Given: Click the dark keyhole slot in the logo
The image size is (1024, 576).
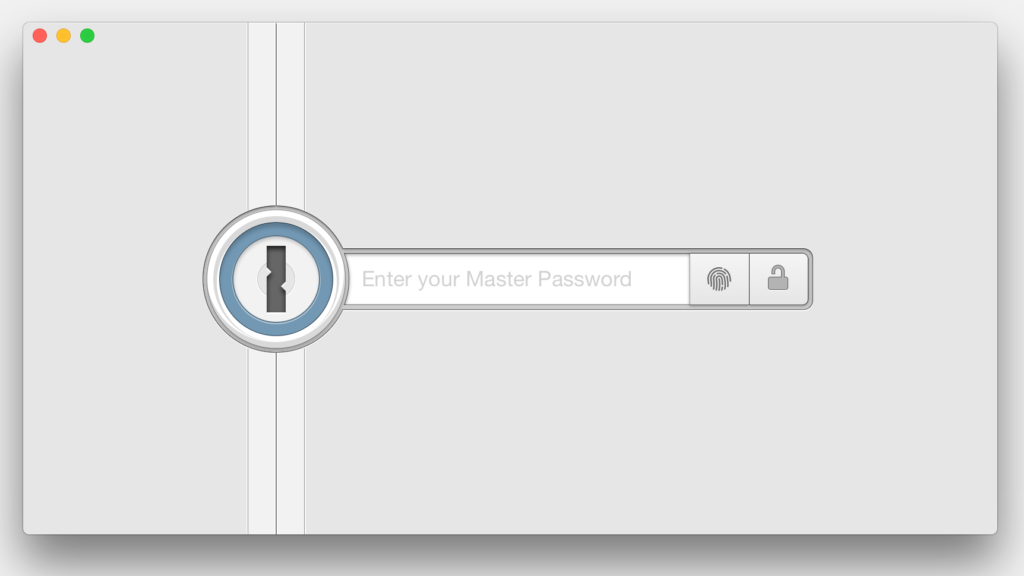Looking at the screenshot, I should 276,280.
